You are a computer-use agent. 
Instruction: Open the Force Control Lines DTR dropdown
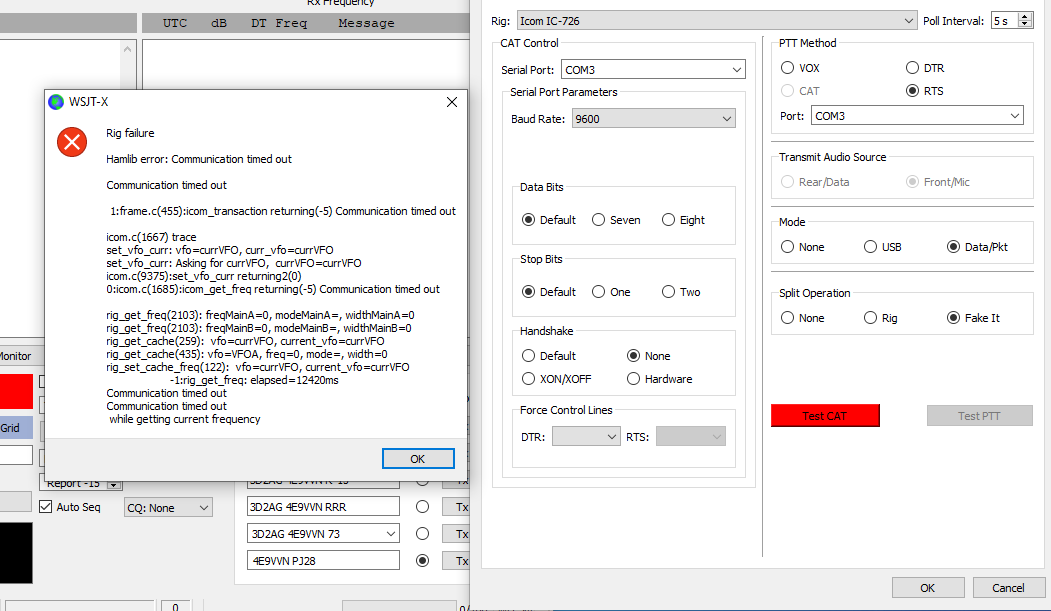tap(586, 437)
